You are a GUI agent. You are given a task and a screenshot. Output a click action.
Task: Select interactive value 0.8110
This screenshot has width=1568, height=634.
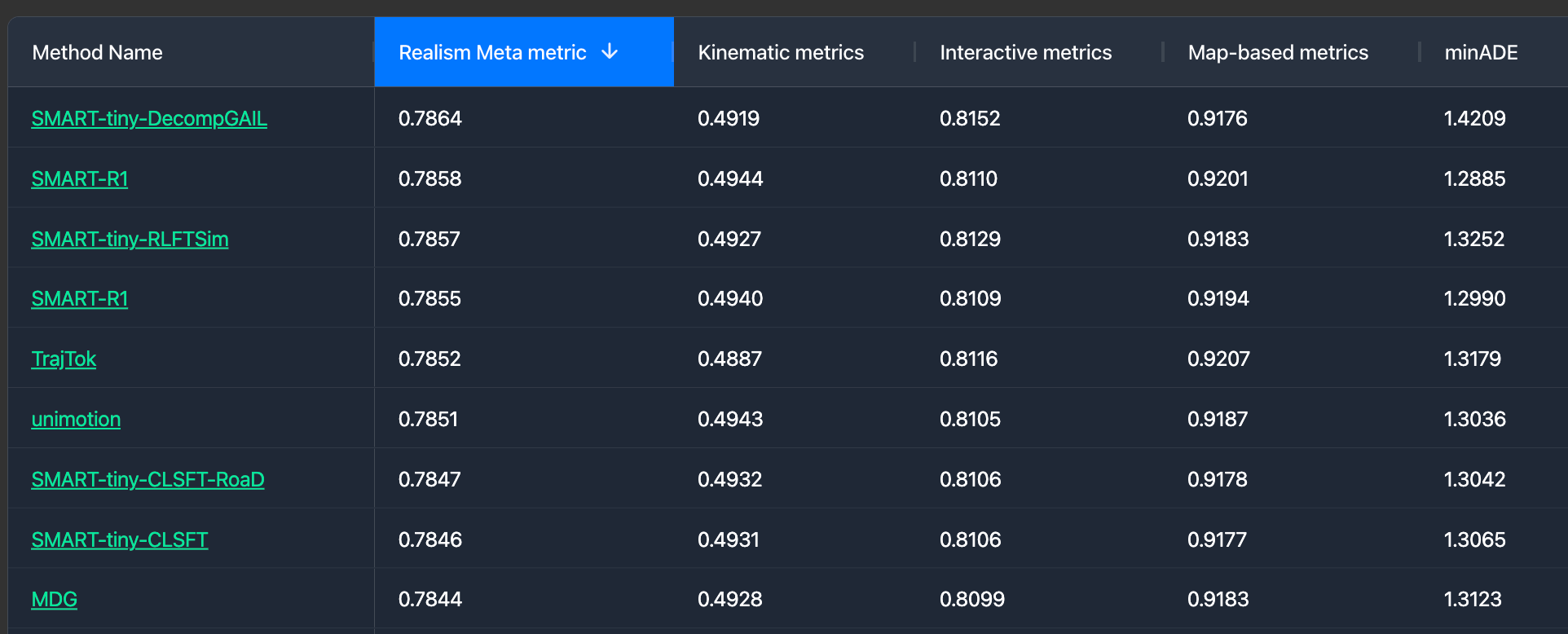pyautogui.click(x=968, y=179)
